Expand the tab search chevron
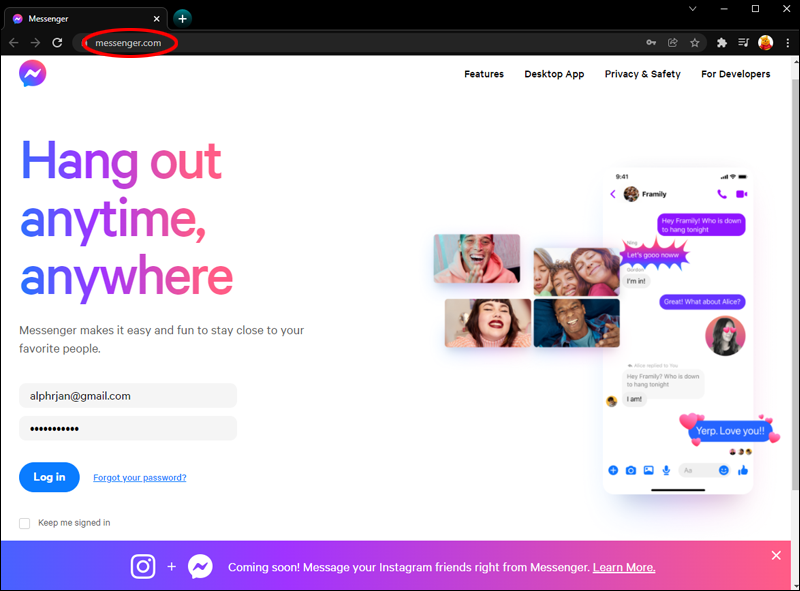The image size is (800, 591). click(x=692, y=9)
